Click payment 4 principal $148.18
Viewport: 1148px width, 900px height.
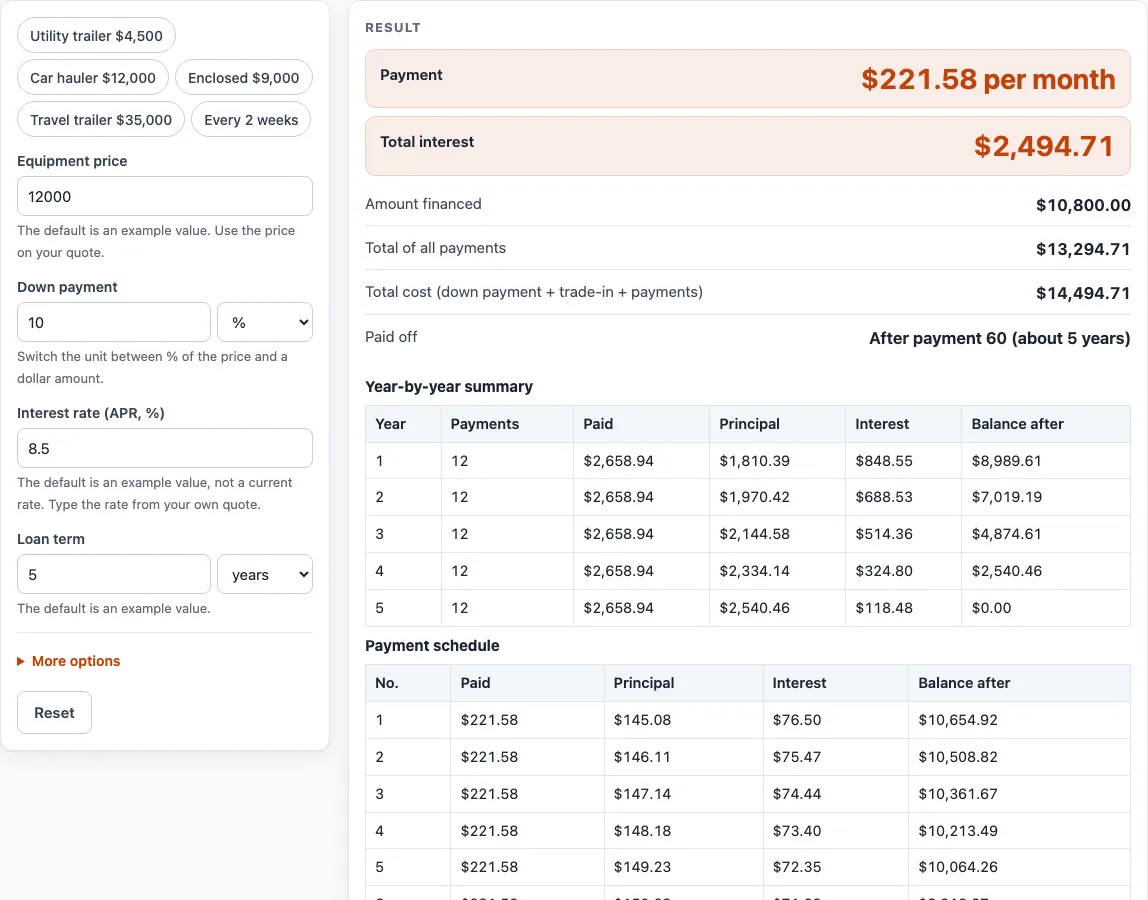click(x=642, y=830)
